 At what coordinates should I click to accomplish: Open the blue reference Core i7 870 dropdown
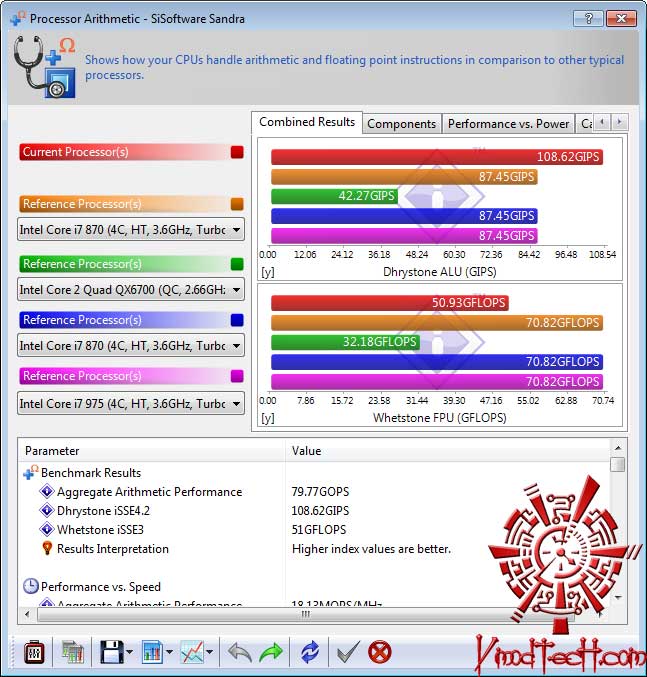(x=131, y=346)
